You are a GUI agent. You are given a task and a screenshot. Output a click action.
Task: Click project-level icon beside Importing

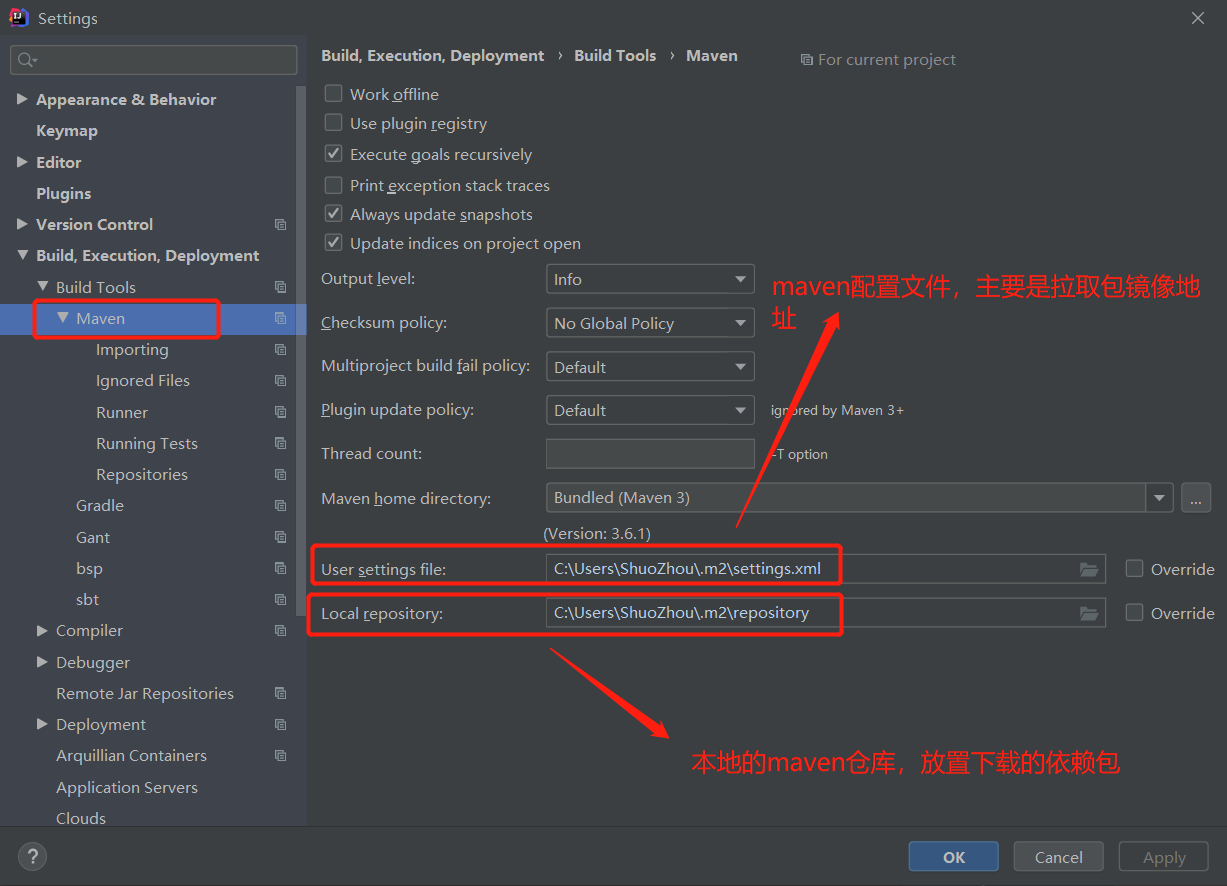click(x=280, y=350)
